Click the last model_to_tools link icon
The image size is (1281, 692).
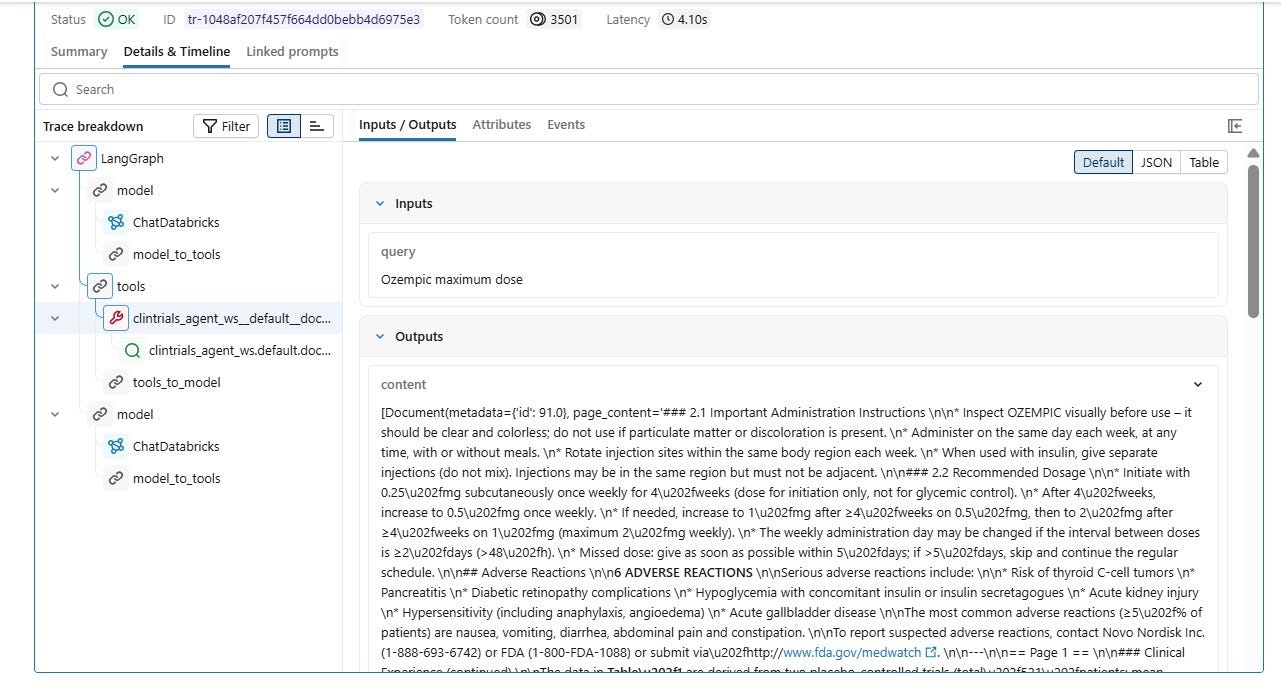coord(116,478)
